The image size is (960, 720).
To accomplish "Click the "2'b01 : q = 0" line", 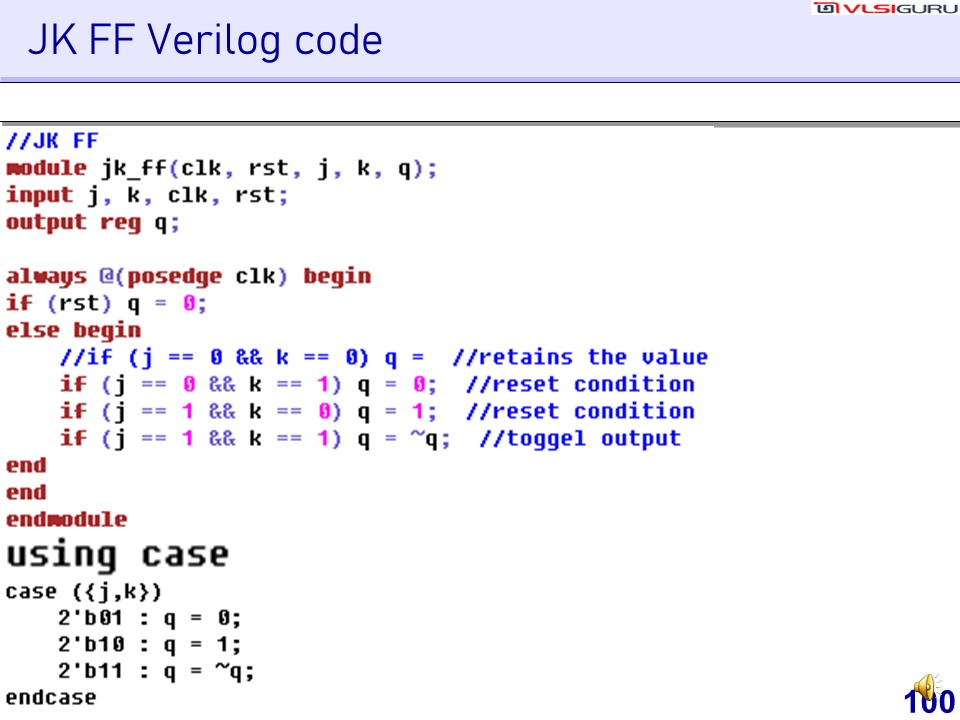I will coord(149,618).
